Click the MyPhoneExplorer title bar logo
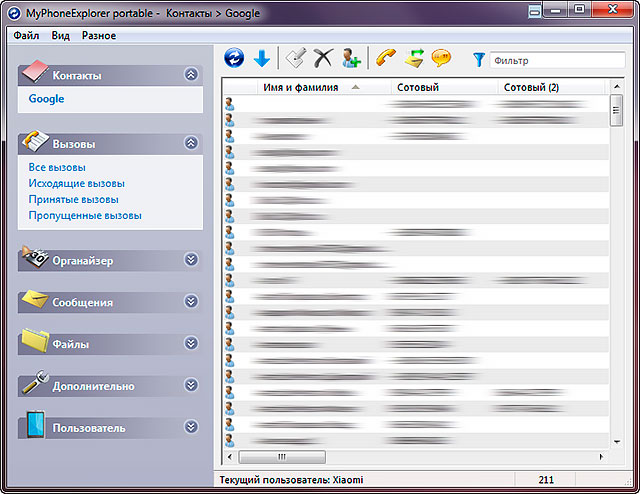The height and width of the screenshot is (494, 640). pos(14,13)
